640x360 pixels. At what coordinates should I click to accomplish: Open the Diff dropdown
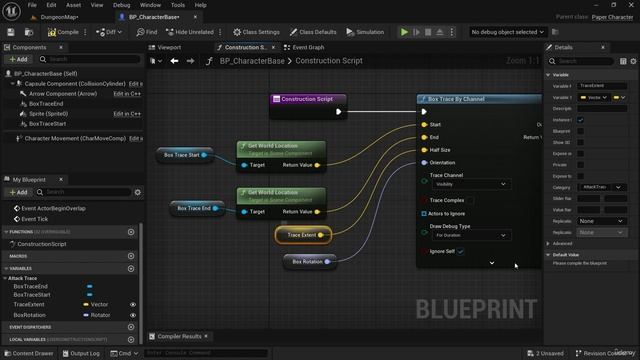[x=109, y=32]
